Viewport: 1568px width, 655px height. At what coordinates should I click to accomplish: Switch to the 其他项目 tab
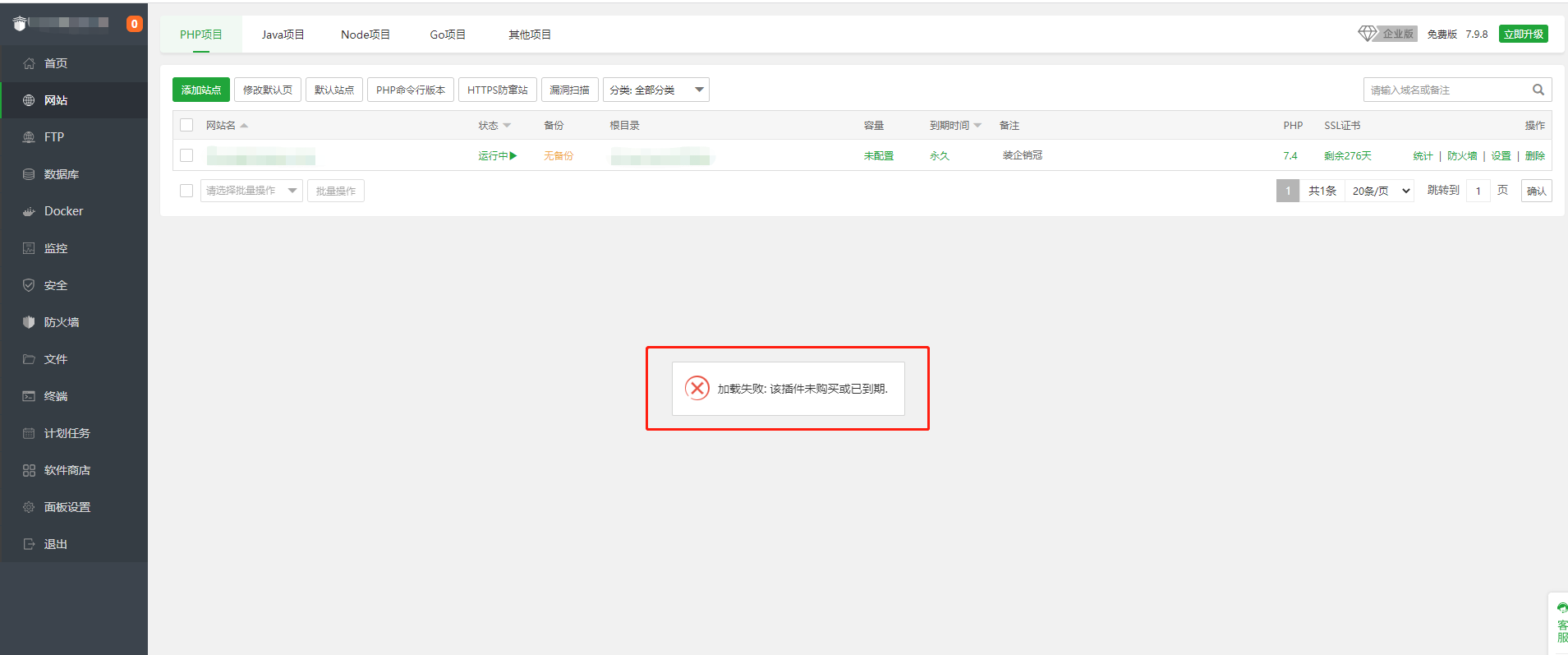[x=530, y=35]
